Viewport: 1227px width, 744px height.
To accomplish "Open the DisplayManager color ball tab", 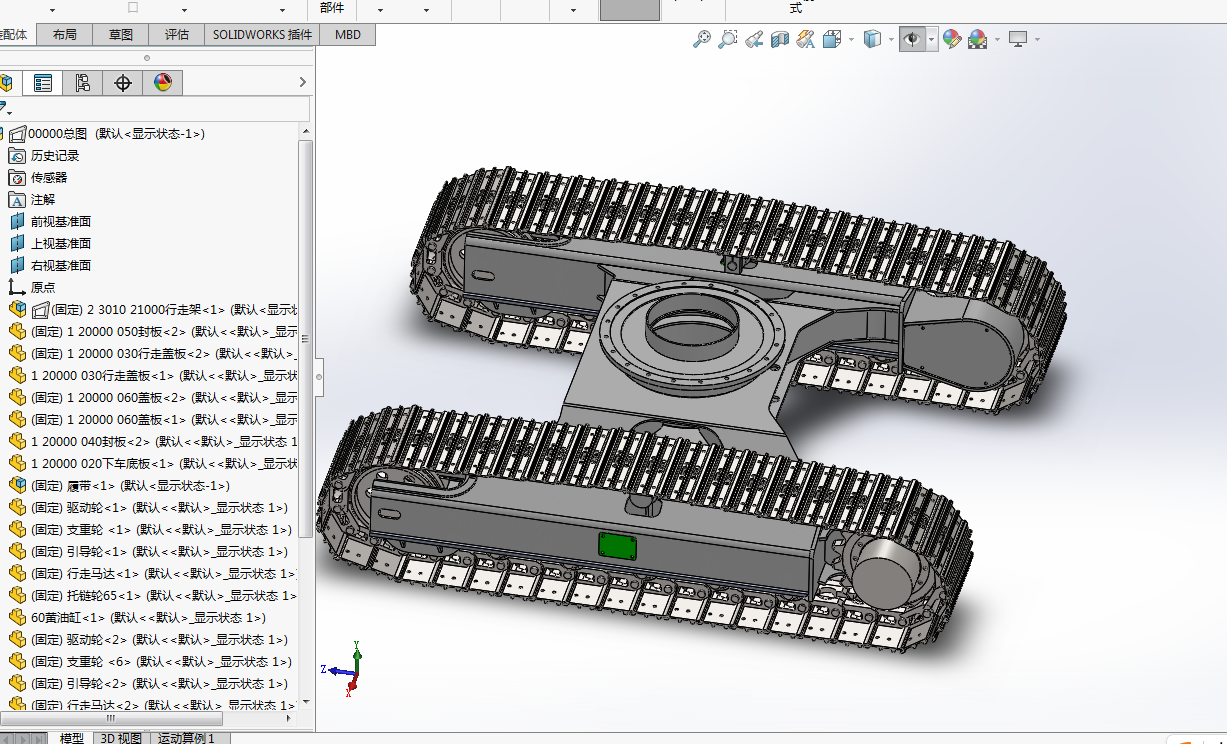I will 163,83.
